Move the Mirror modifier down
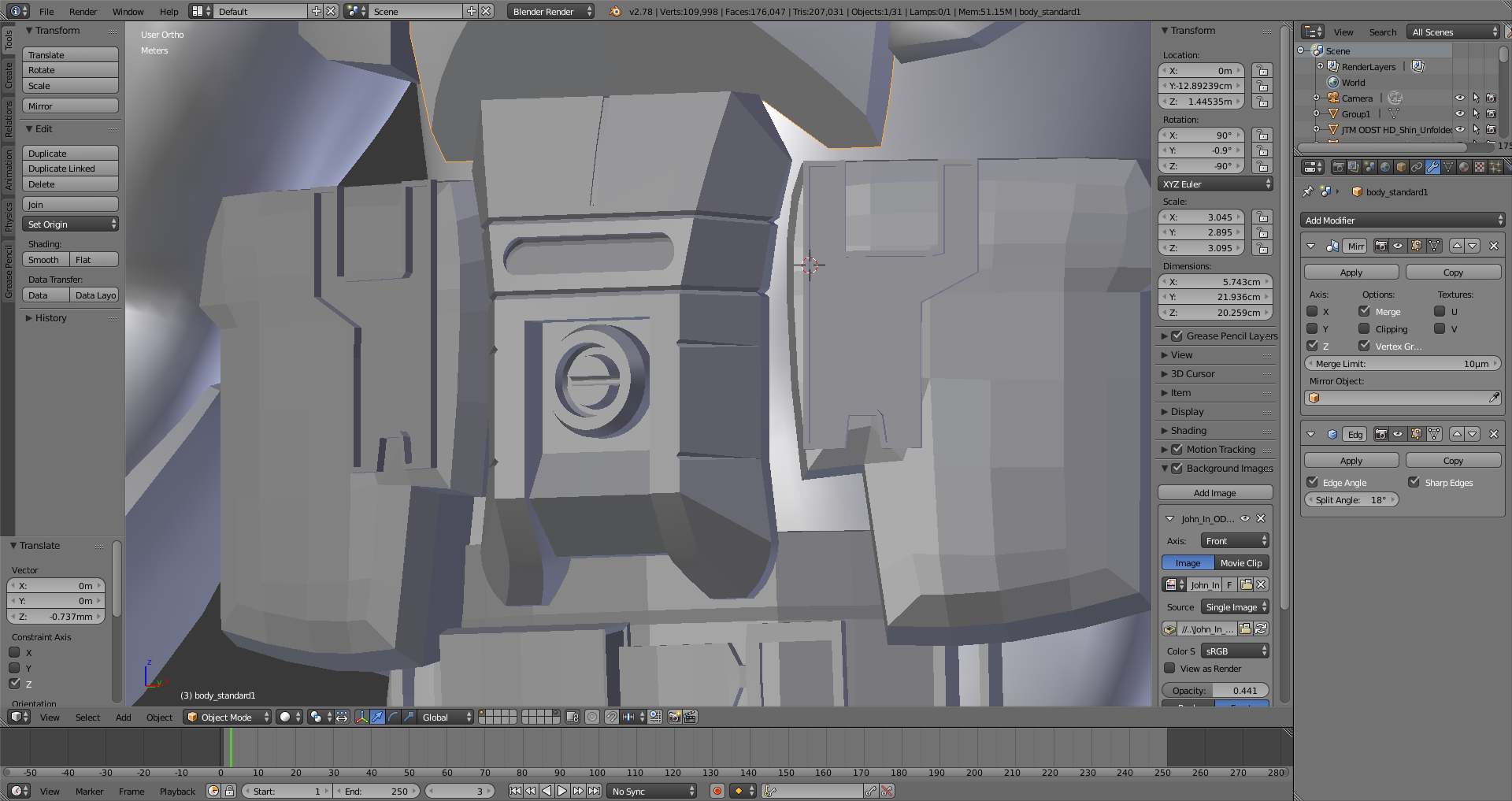This screenshot has width=1512, height=801. tap(1473, 246)
